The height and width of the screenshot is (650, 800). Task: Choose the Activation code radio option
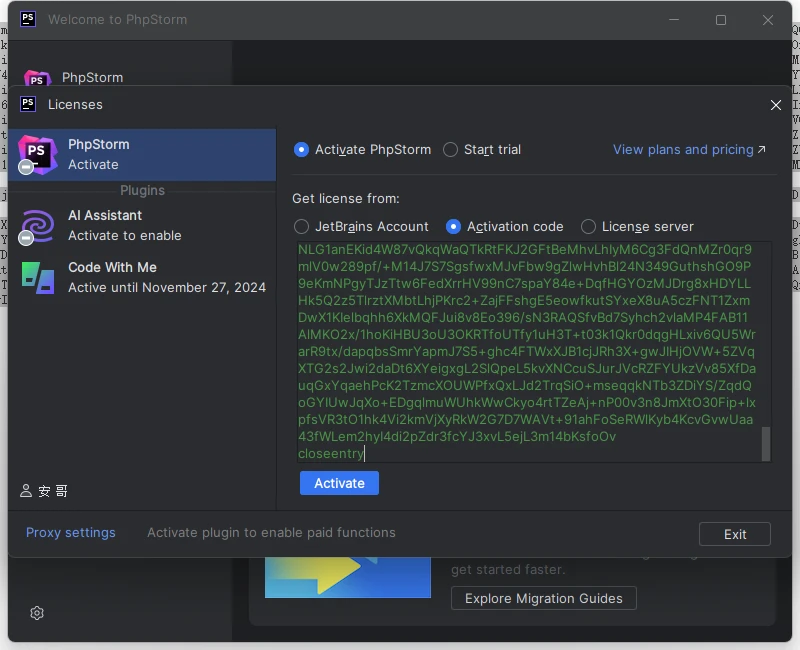tap(453, 227)
